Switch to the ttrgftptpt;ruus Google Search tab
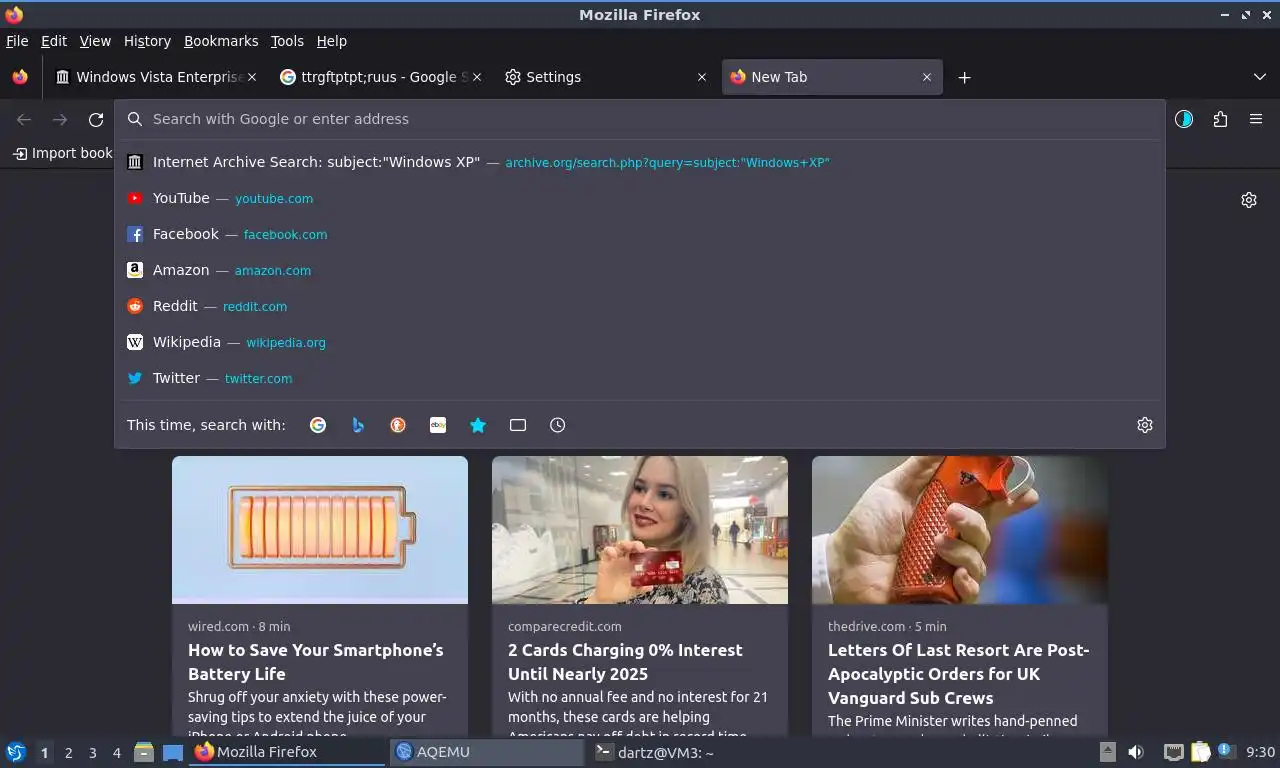1280x768 pixels. click(x=381, y=77)
